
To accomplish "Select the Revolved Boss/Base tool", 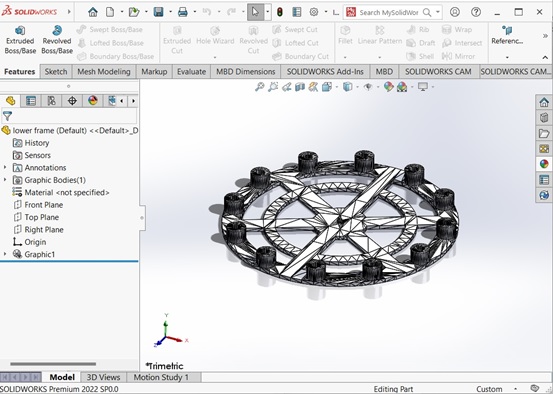I will point(57,40).
